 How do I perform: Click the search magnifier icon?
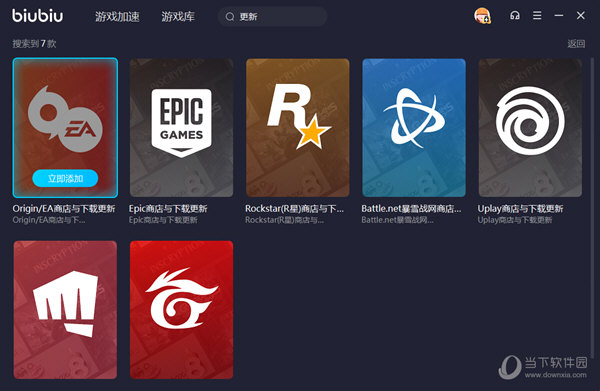(x=230, y=17)
